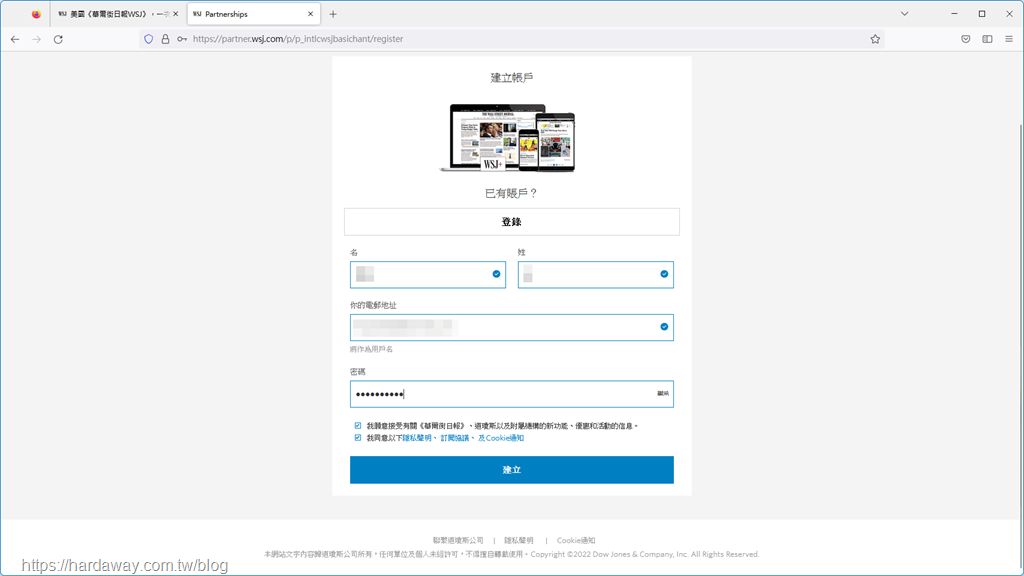Toggle the privacy agreement checkbox
The width and height of the screenshot is (1024, 576).
pos(358,438)
